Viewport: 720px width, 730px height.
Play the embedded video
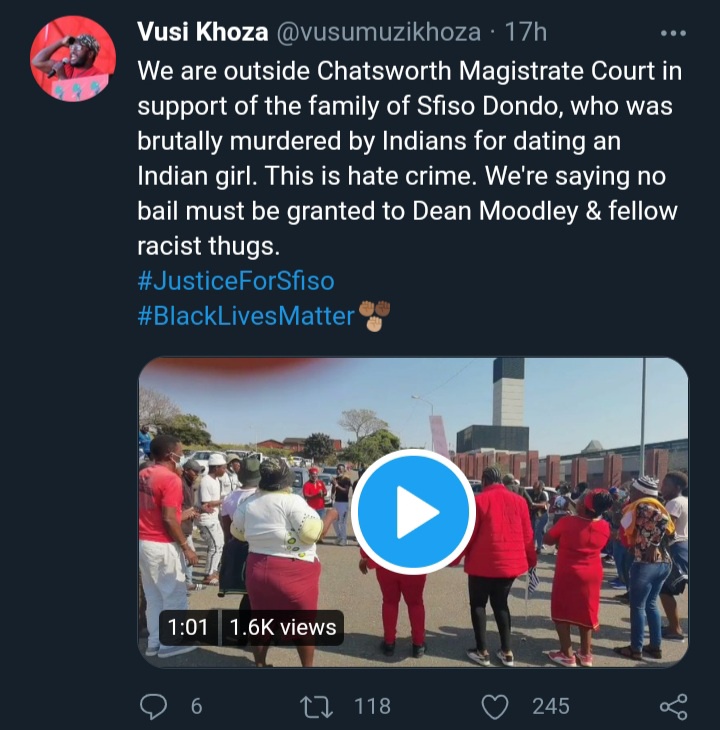click(x=412, y=511)
